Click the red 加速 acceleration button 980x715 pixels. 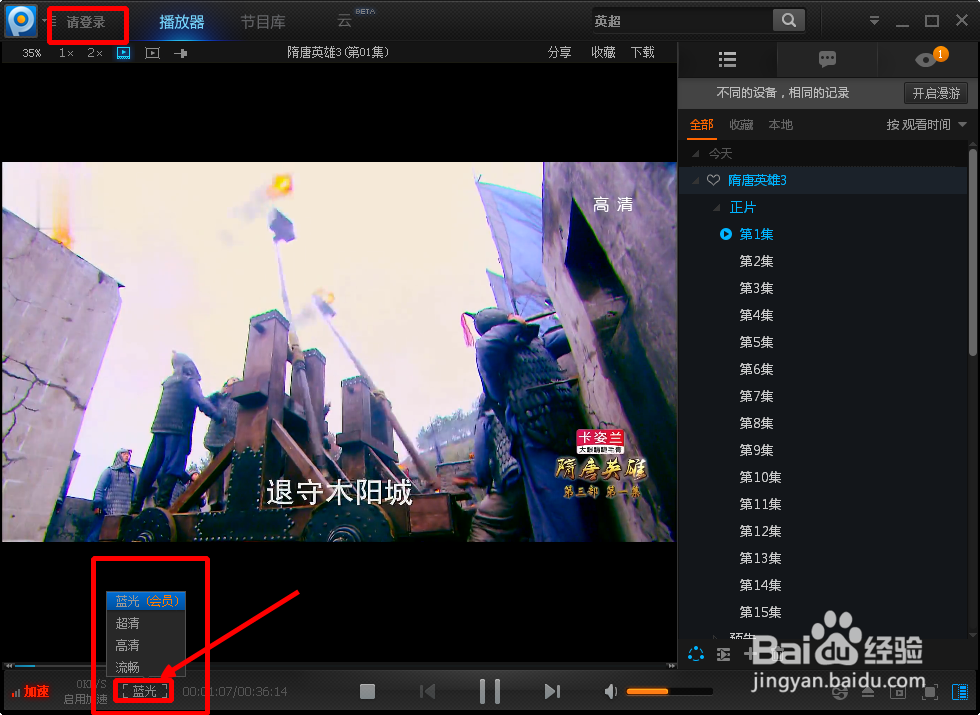coord(31,691)
